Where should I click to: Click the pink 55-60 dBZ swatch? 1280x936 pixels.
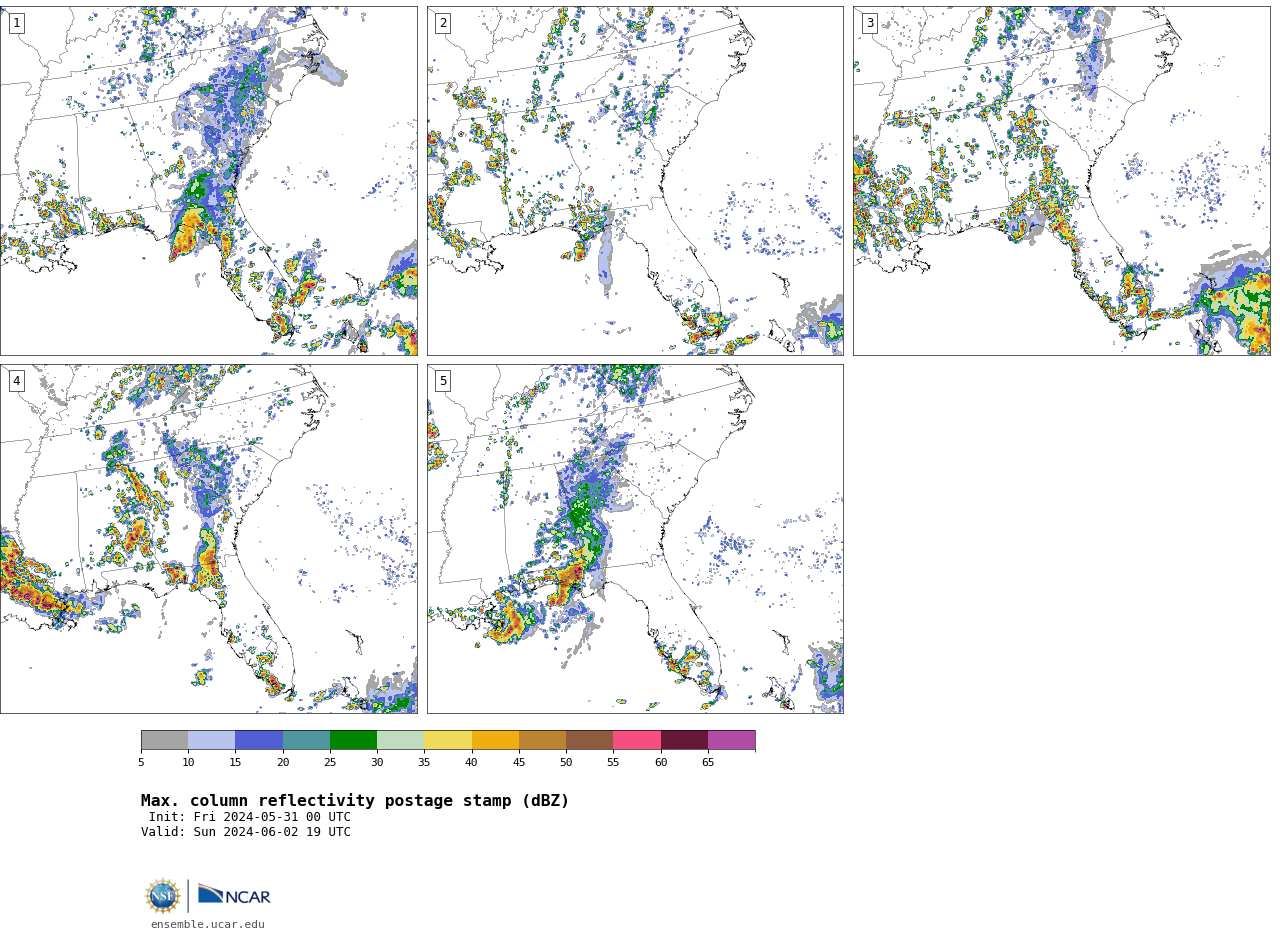[x=637, y=740]
